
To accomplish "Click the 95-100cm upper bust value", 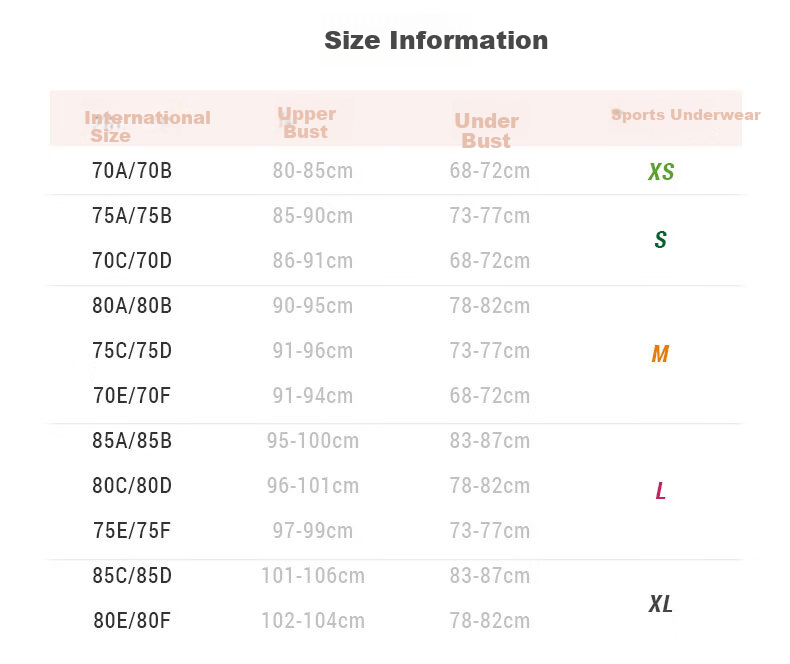I will (313, 441).
